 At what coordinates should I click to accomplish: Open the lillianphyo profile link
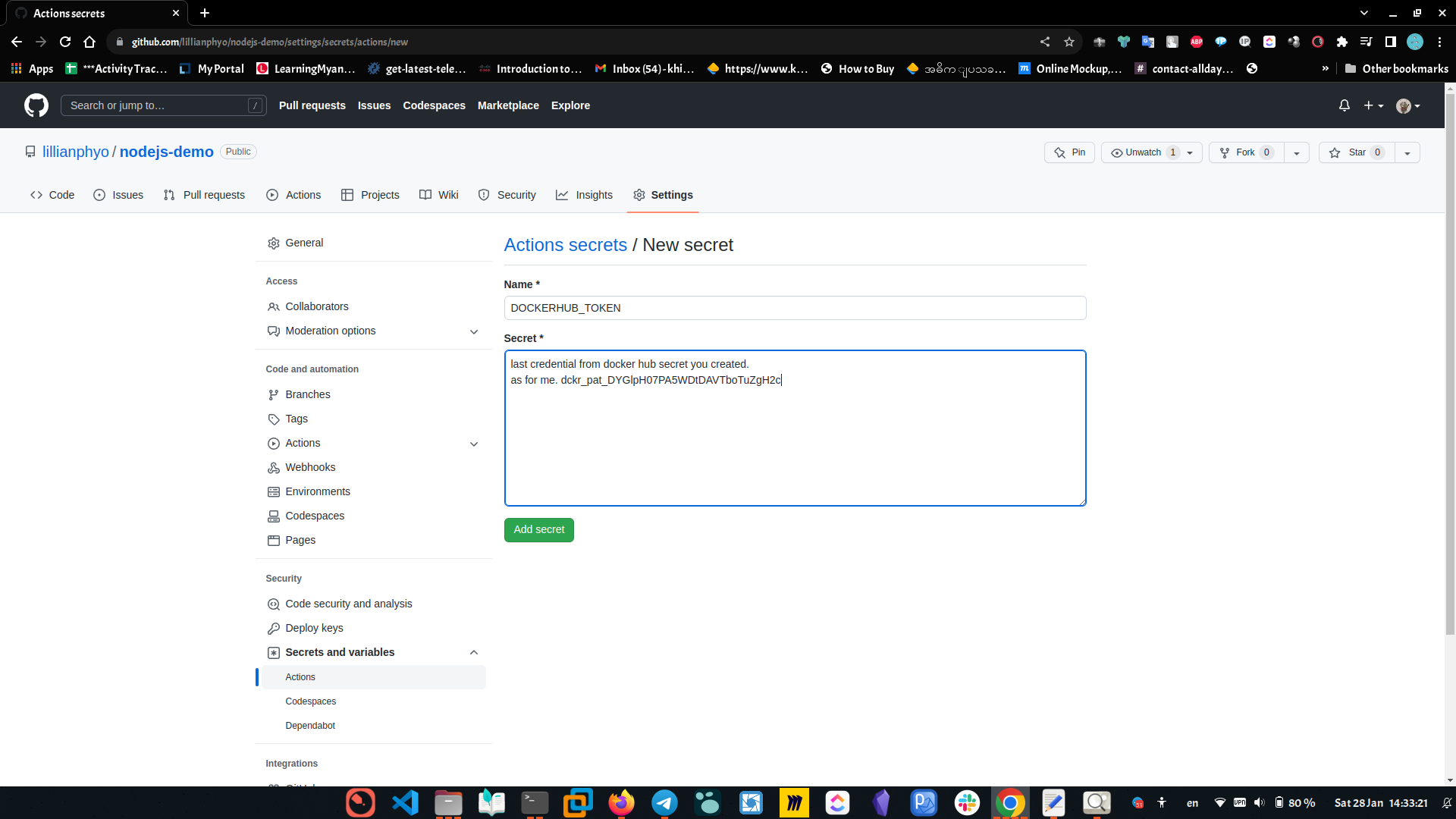(x=76, y=152)
